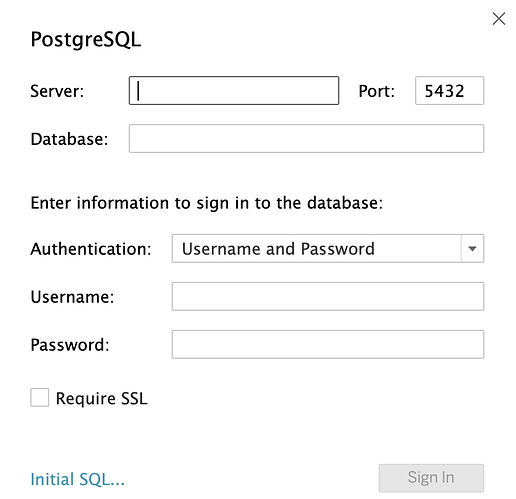Click the Username: label

[72, 297]
